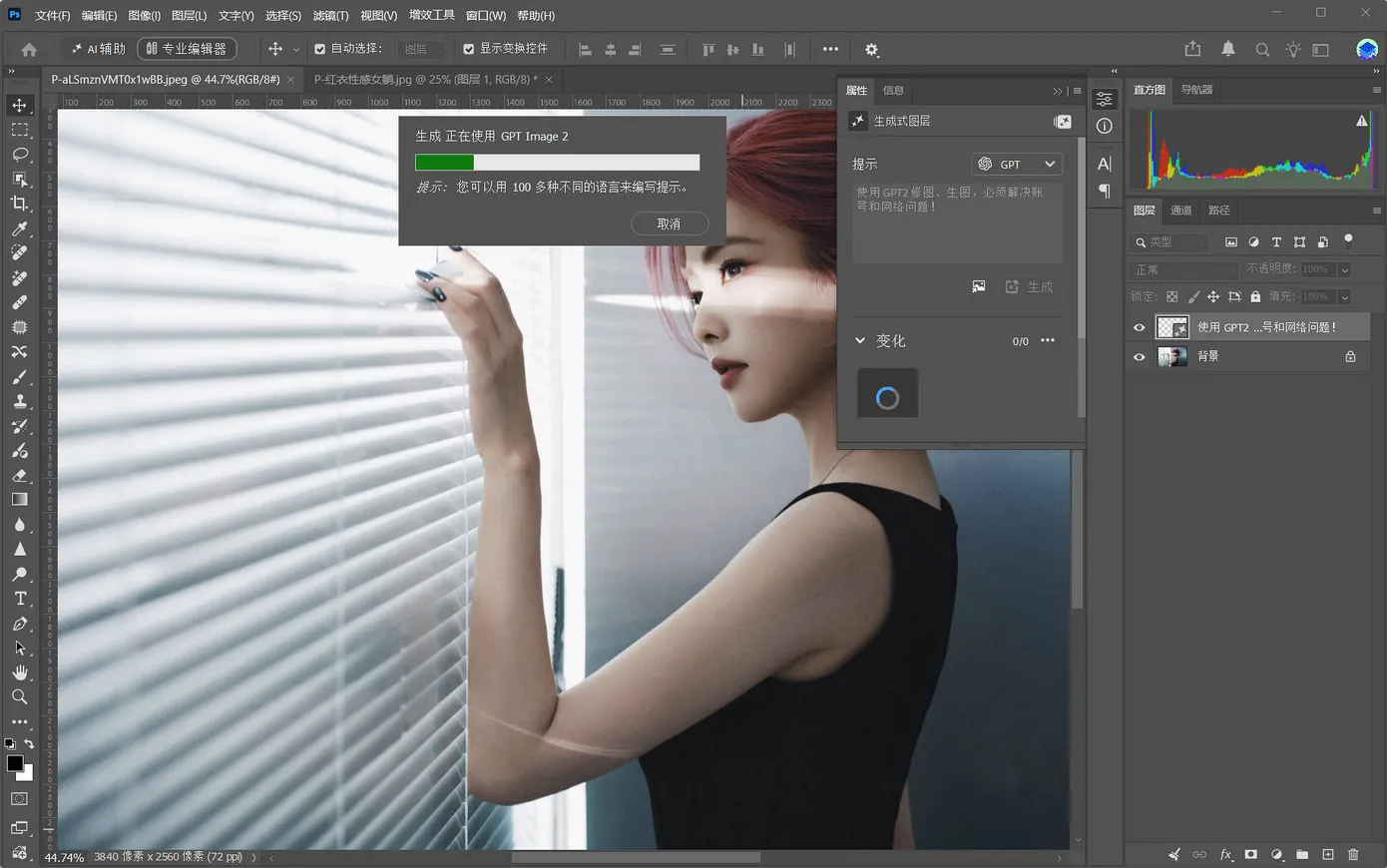Select the Brush tool
This screenshot has height=868, width=1387.
point(19,377)
